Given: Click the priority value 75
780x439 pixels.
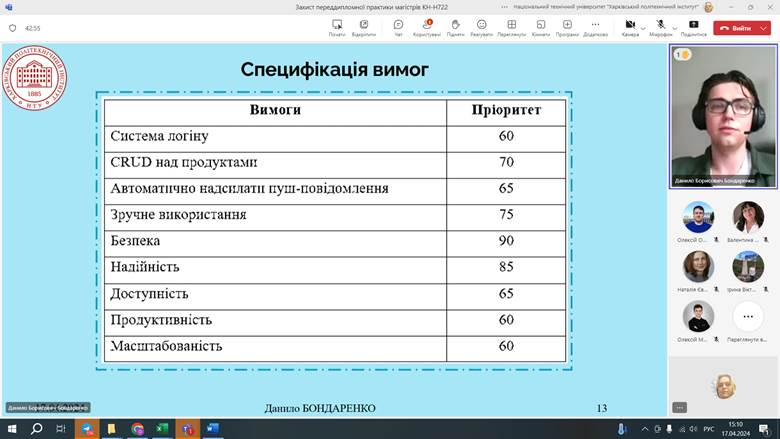Looking at the screenshot, I should 506,214.
